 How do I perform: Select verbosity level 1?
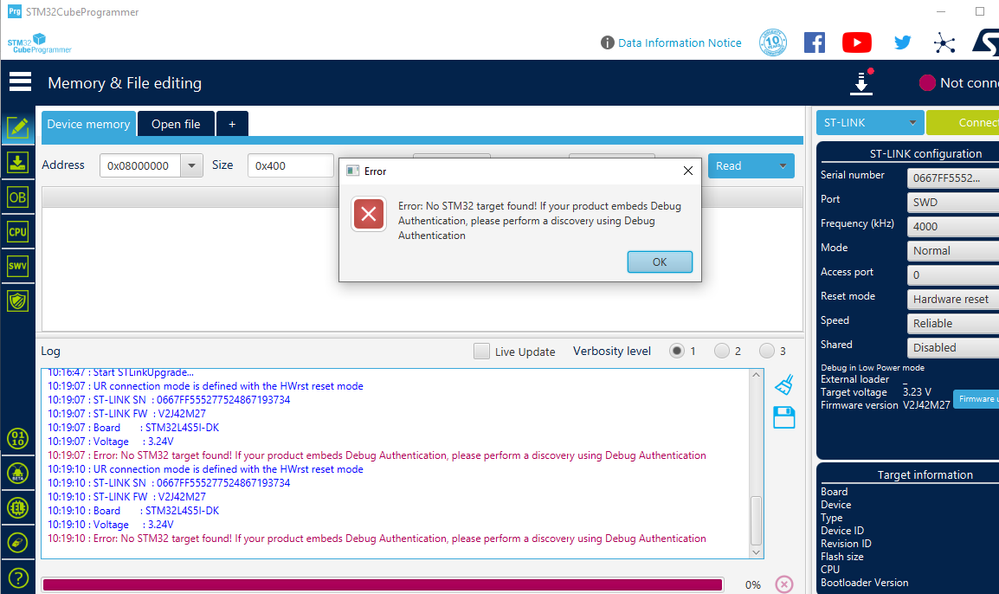pyautogui.click(x=677, y=351)
